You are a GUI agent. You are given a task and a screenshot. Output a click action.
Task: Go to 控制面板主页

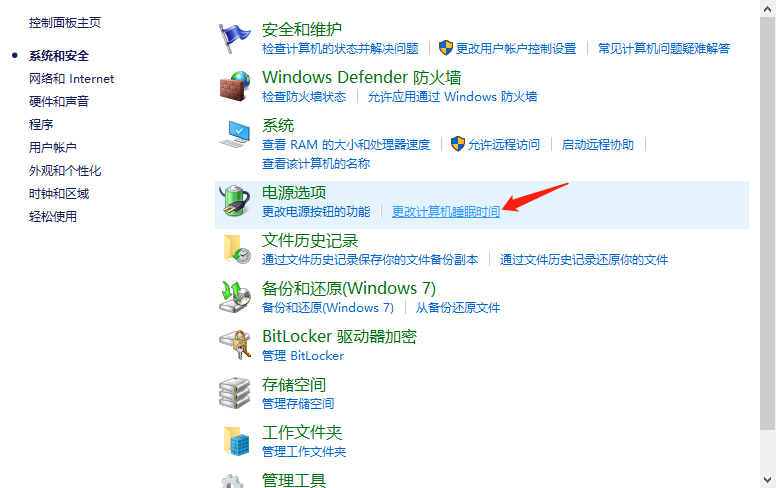tap(65, 23)
